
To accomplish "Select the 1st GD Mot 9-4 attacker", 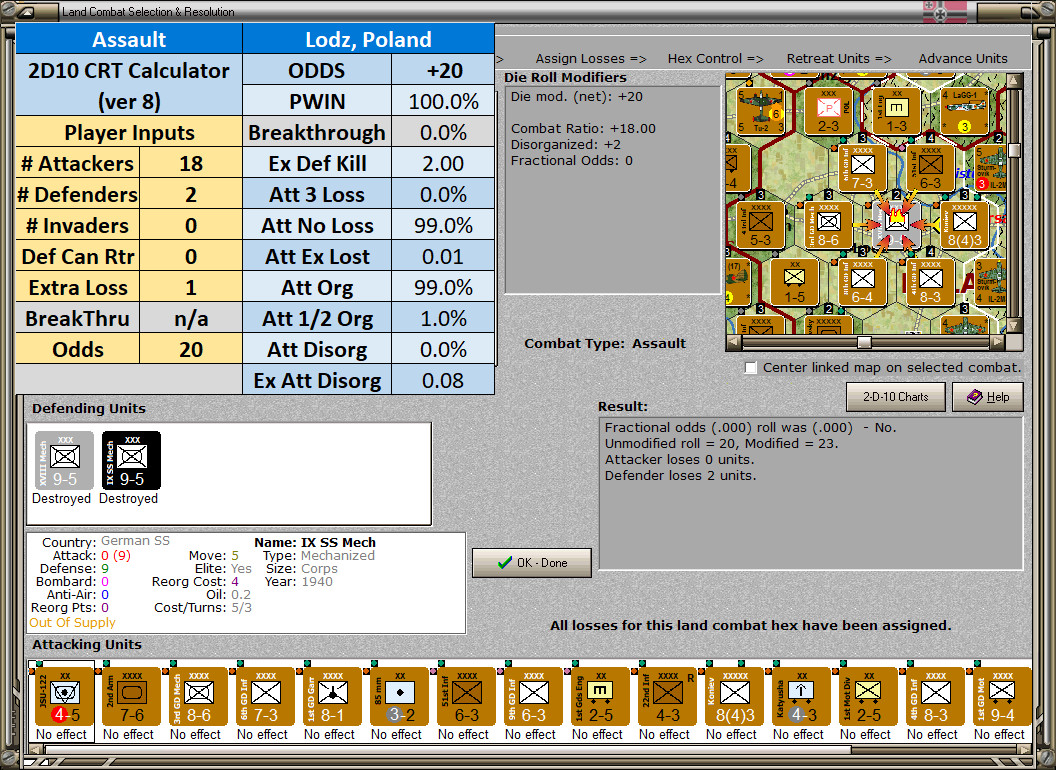I will pyautogui.click(x=1002, y=697).
